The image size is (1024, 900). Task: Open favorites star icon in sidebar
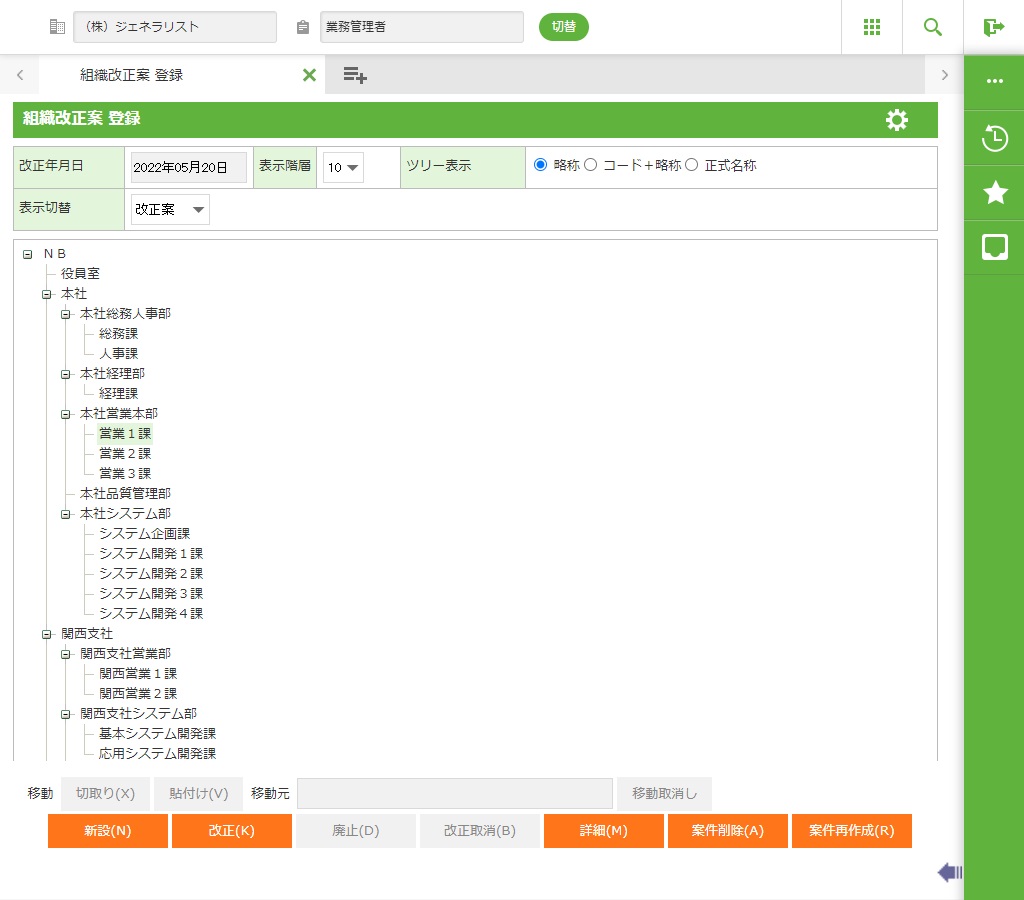pyautogui.click(x=994, y=193)
